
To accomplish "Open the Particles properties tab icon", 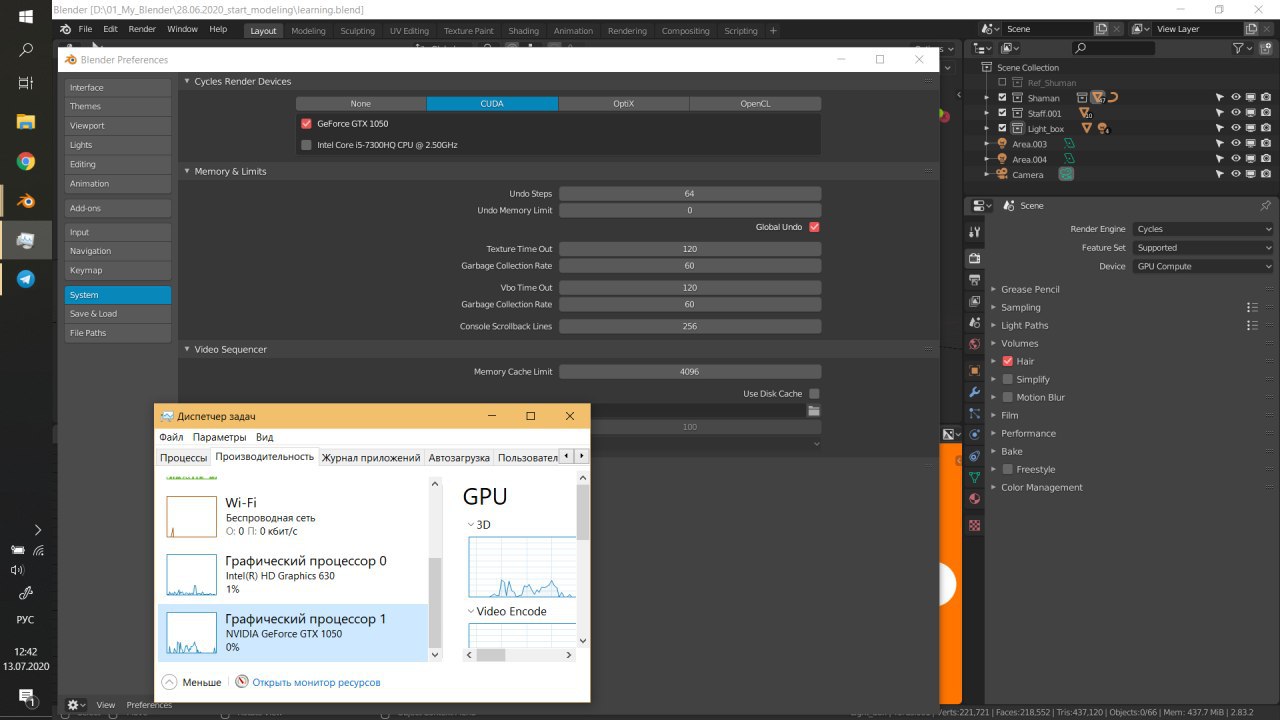I will 975,413.
